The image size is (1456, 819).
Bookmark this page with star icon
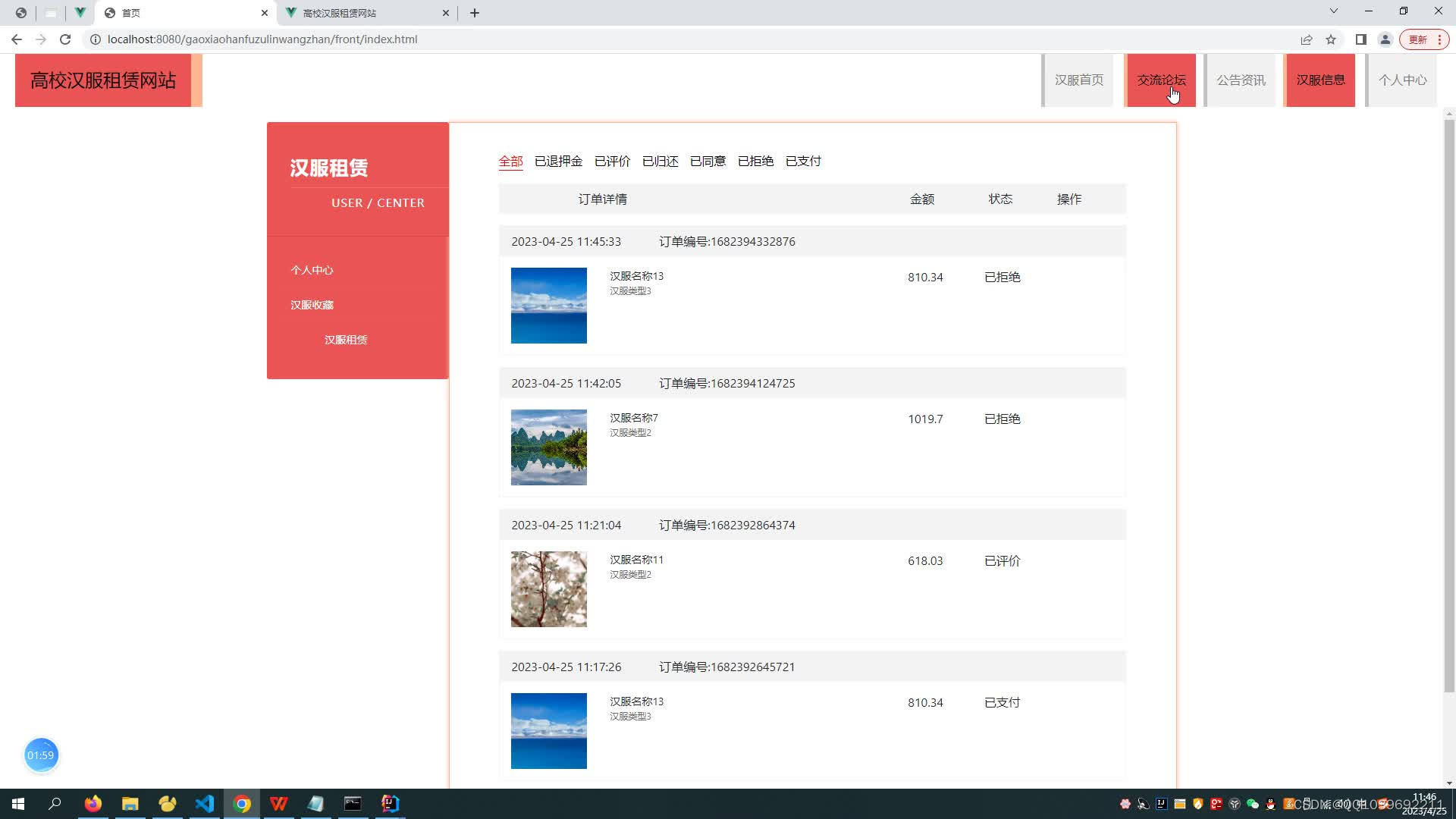point(1331,39)
